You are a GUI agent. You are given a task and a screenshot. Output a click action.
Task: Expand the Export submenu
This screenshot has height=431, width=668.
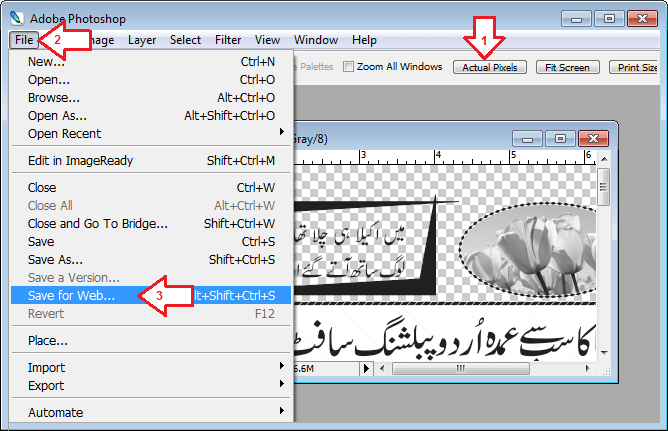click(151, 385)
